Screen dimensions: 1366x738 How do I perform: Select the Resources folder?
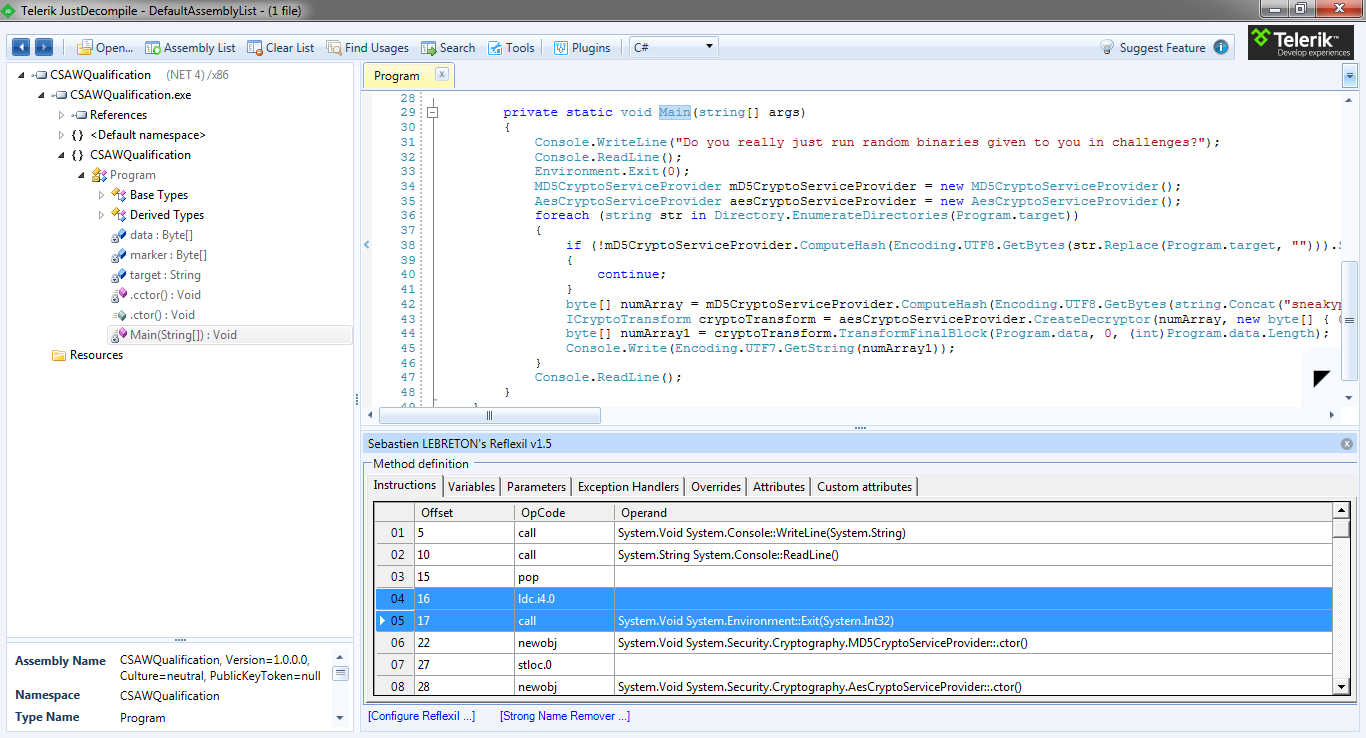88,355
